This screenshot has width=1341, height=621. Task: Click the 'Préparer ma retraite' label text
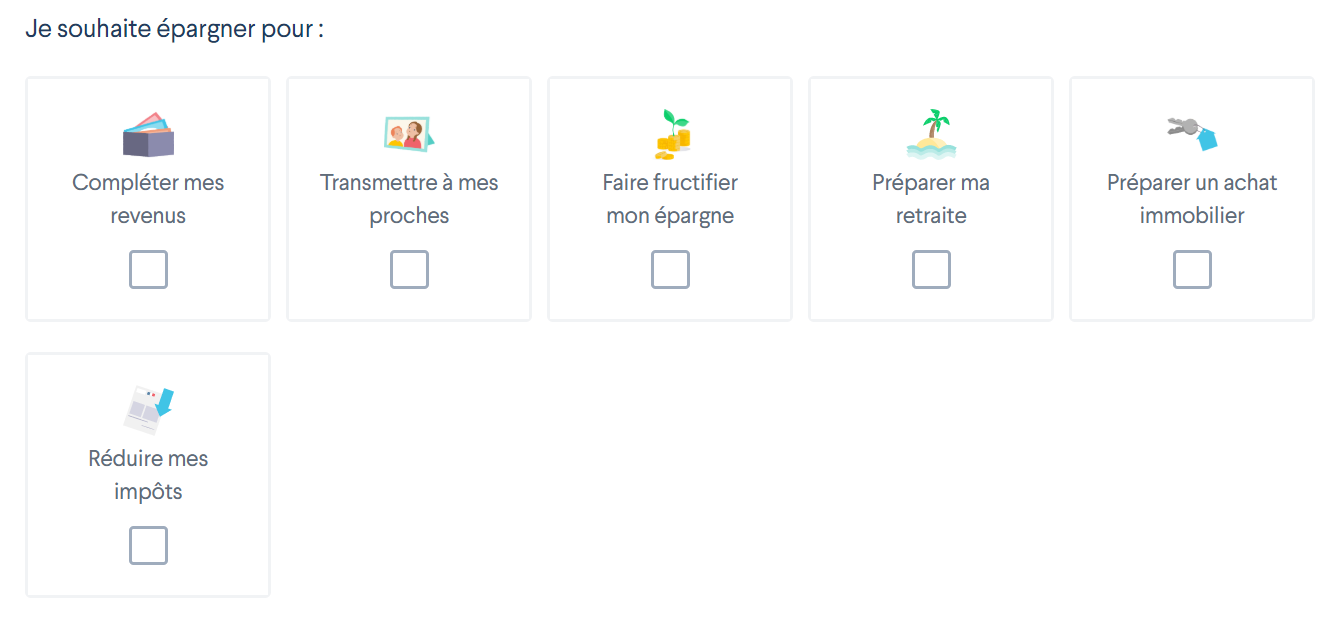coord(931,199)
